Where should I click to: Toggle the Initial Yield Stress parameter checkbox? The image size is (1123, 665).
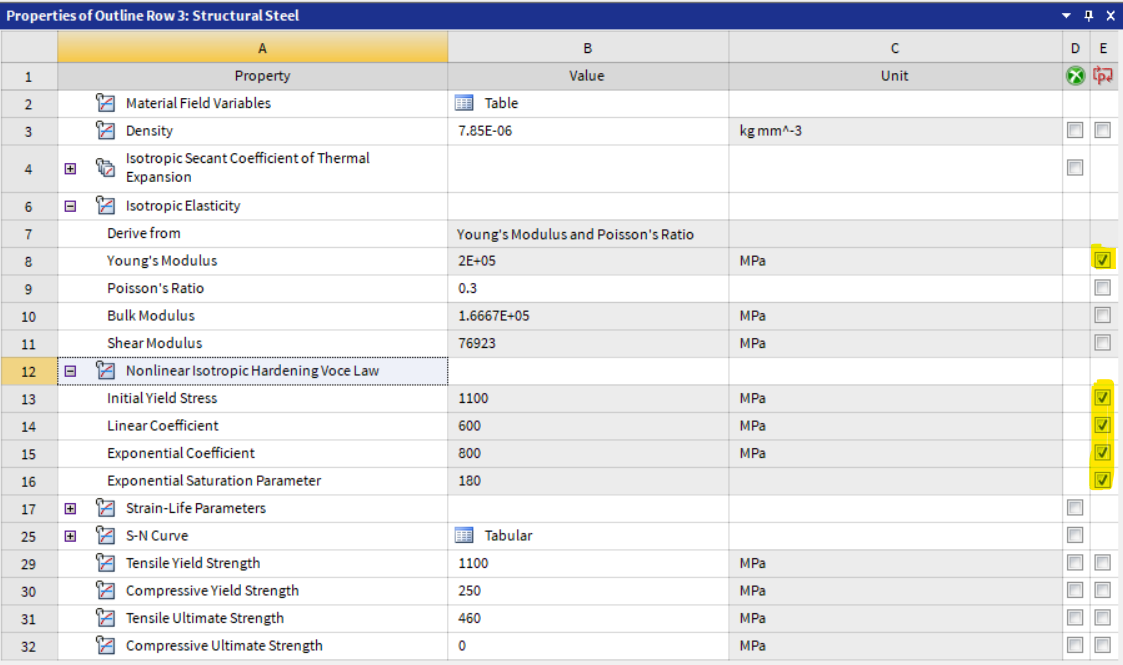(1101, 397)
